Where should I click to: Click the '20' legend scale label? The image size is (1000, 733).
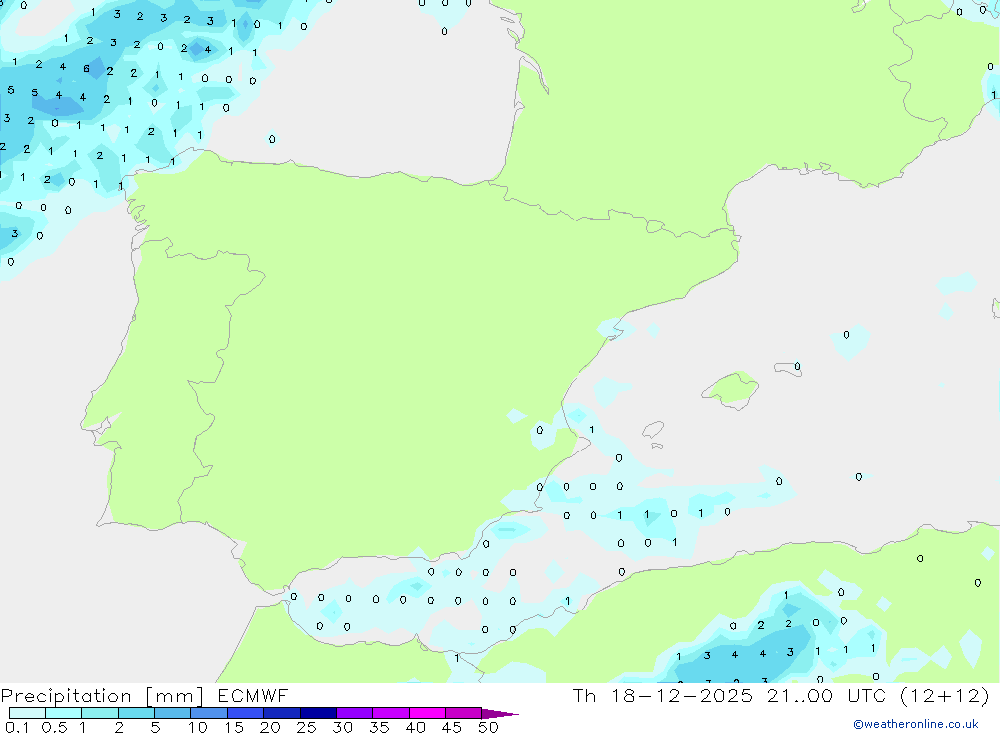270,727
